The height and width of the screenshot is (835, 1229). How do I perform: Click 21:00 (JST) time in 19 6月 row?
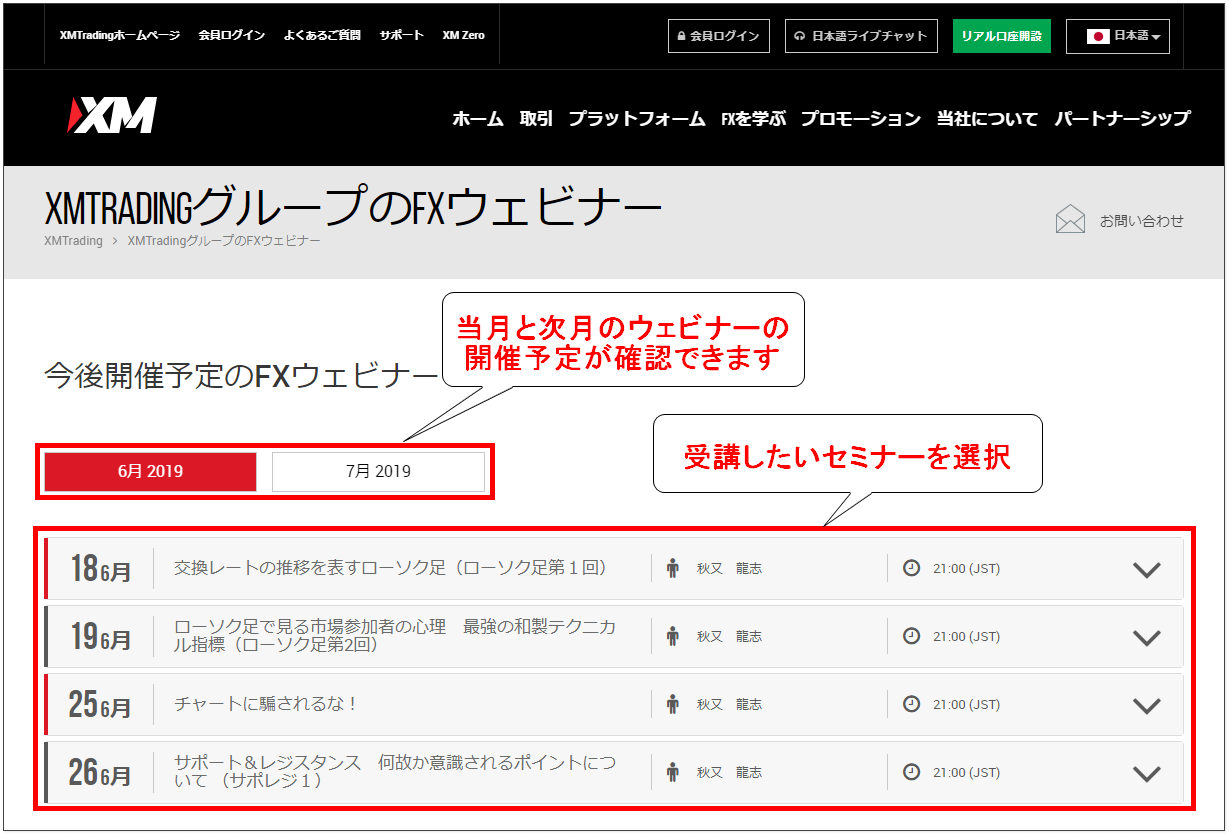coord(966,636)
